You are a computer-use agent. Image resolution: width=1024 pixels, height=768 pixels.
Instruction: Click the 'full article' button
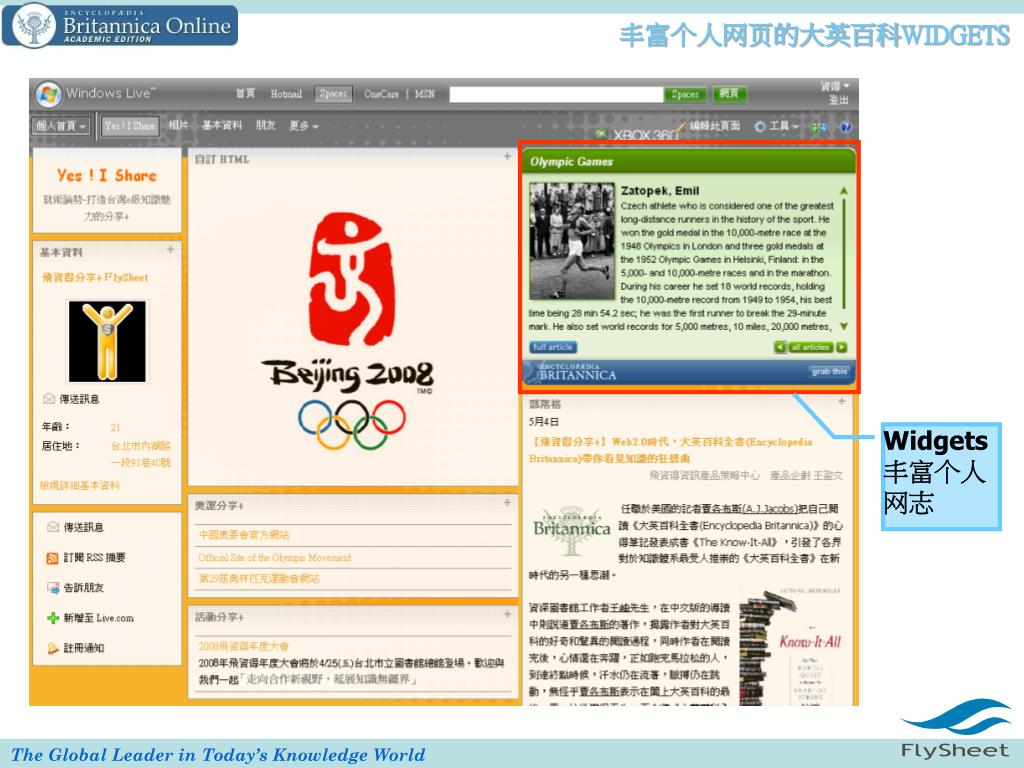pos(553,347)
